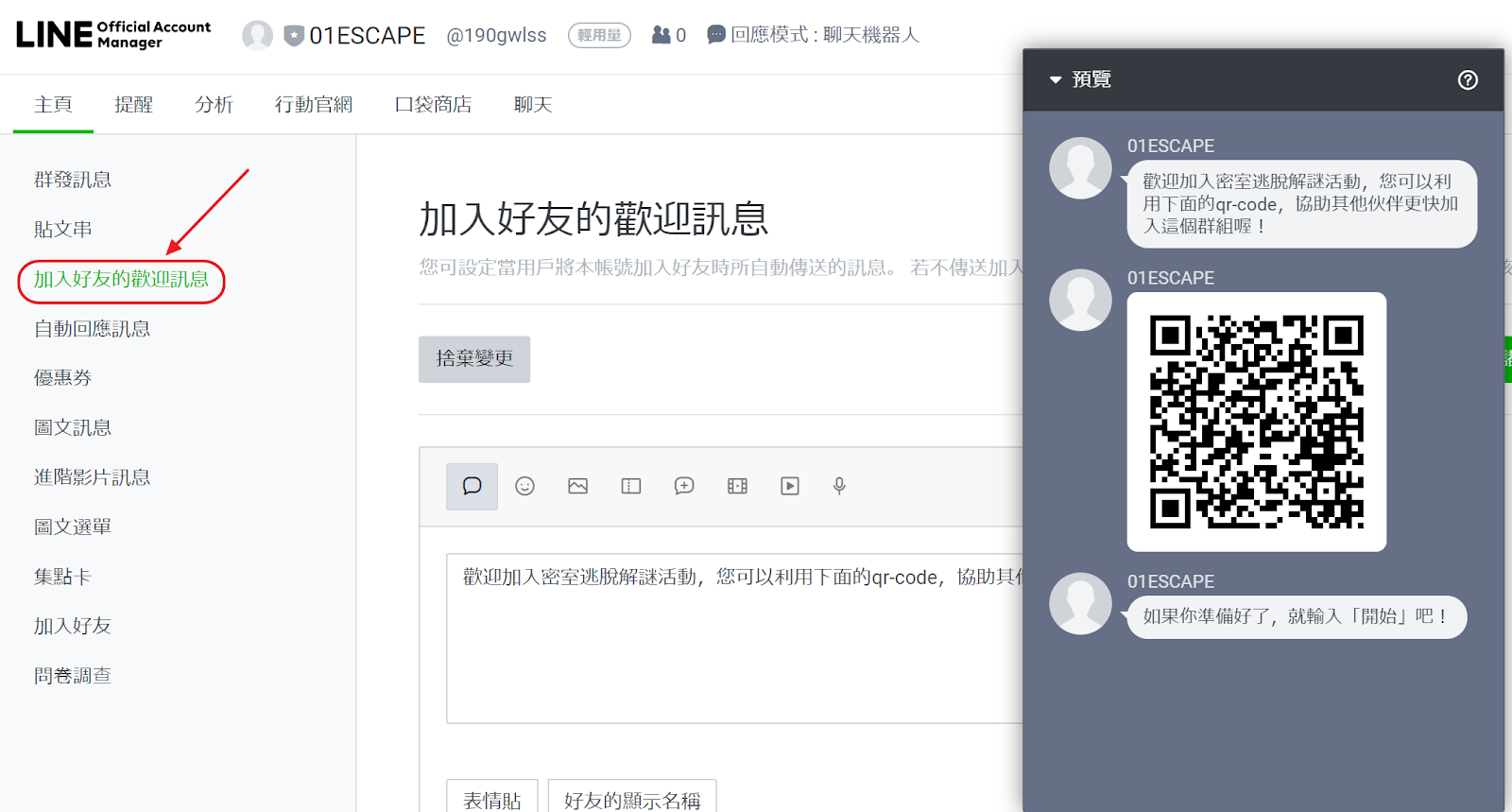Open the 聊天 tab
Image resolution: width=1512 pixels, height=812 pixels.
click(x=533, y=104)
